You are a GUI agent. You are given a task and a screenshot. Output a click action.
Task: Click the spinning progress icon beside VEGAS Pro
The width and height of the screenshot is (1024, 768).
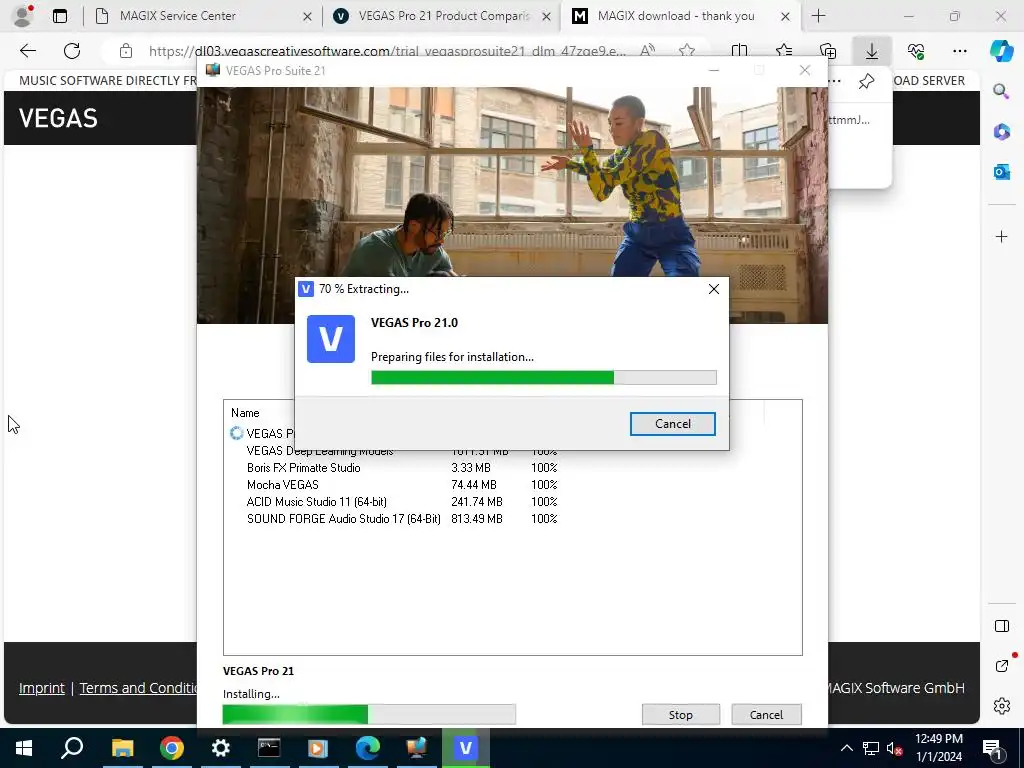point(236,433)
